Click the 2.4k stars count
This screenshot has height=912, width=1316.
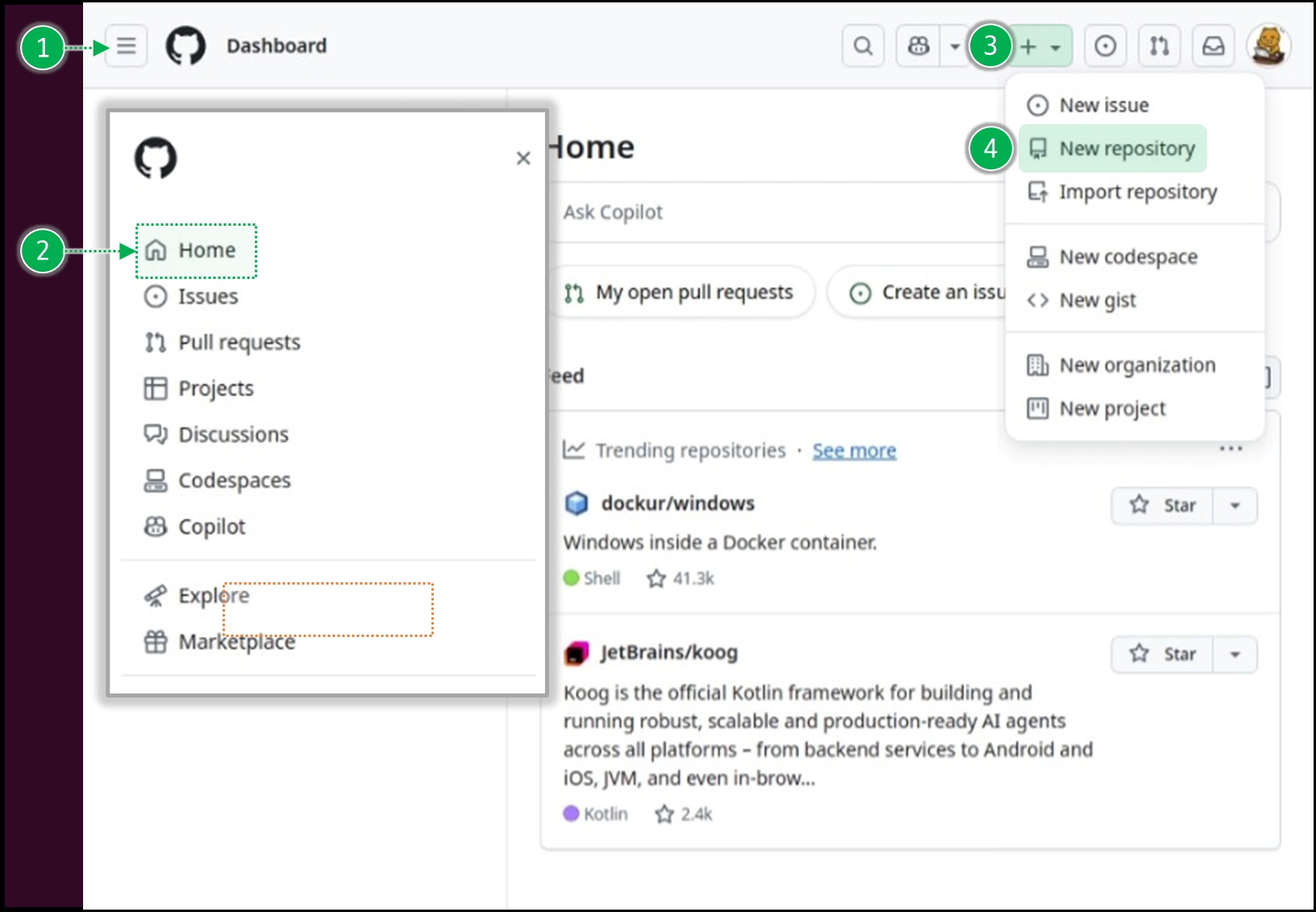(x=684, y=814)
